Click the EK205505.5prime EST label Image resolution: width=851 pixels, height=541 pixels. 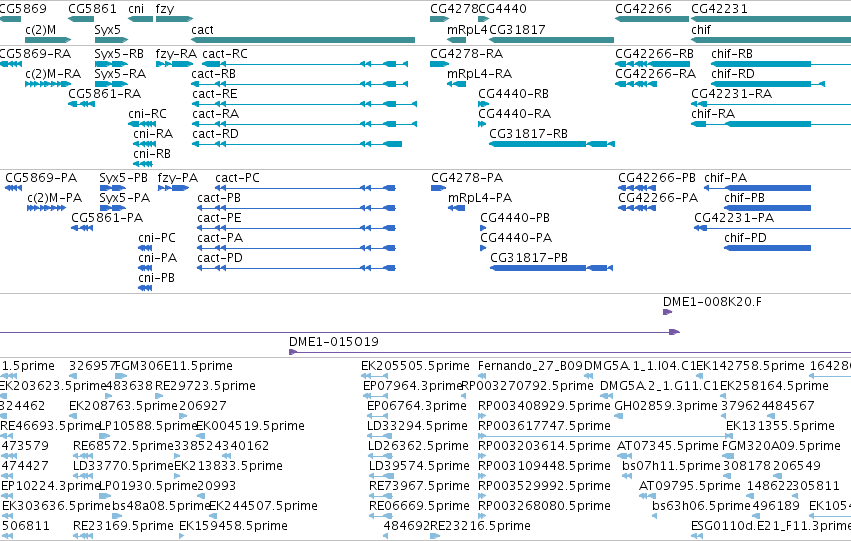pyautogui.click(x=415, y=366)
